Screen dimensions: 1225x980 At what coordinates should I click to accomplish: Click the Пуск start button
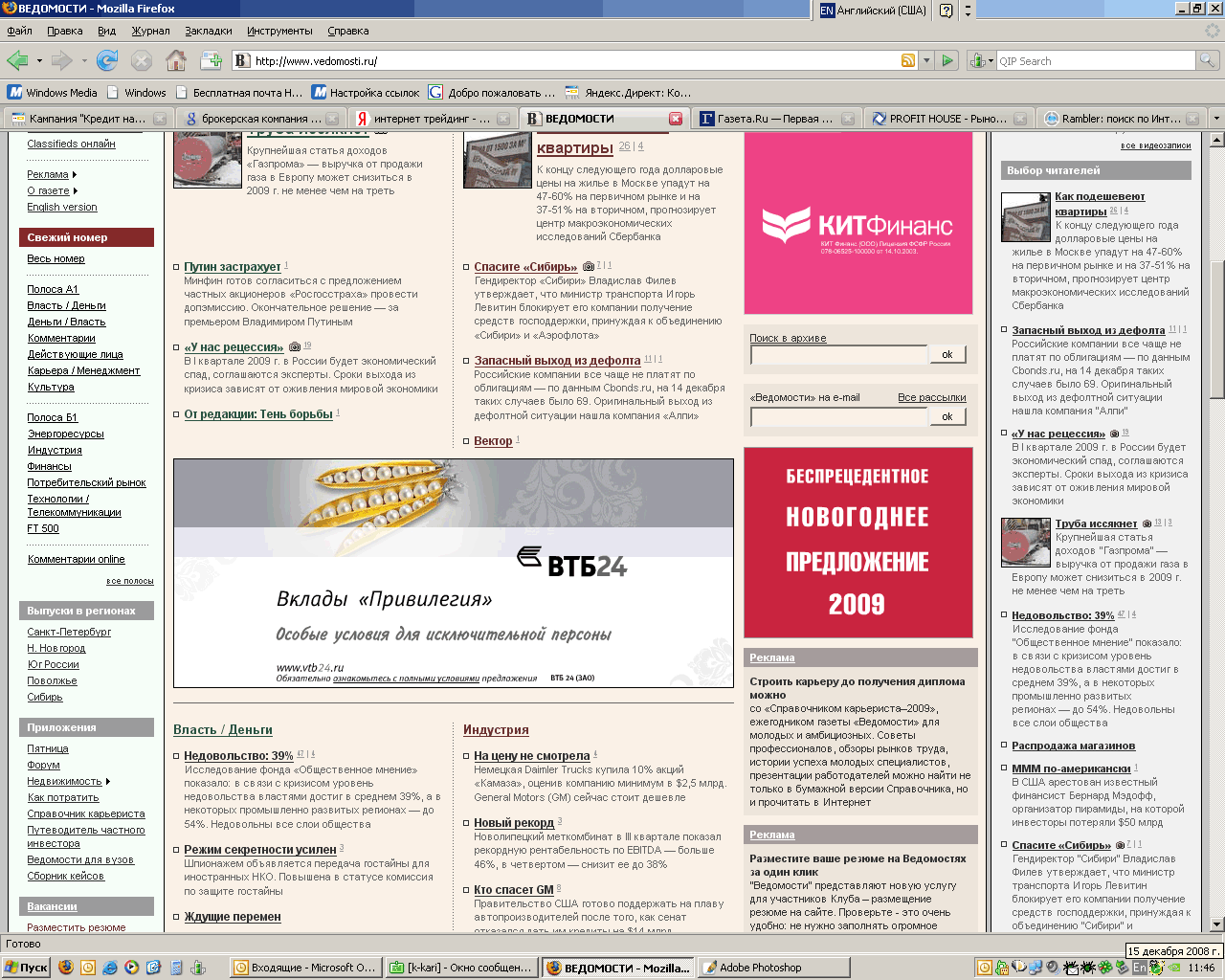(26, 968)
